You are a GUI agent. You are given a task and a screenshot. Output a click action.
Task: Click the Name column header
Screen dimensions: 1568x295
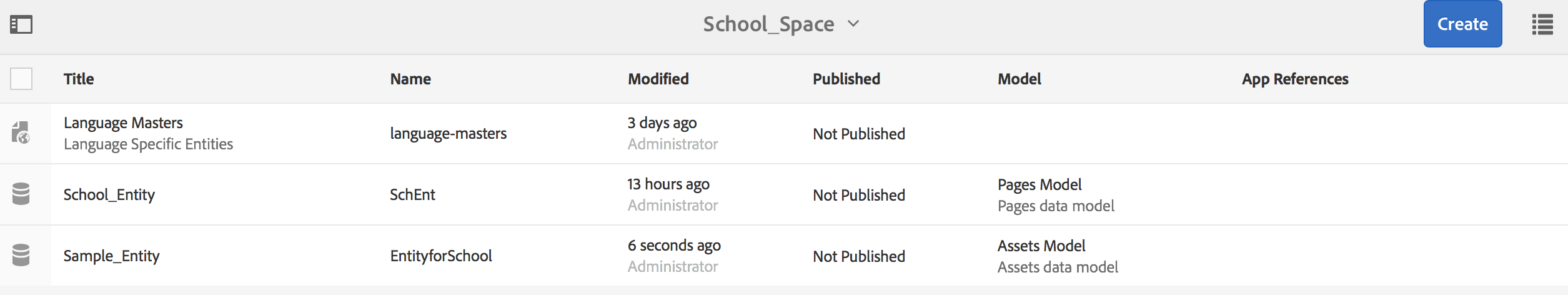[x=410, y=79]
